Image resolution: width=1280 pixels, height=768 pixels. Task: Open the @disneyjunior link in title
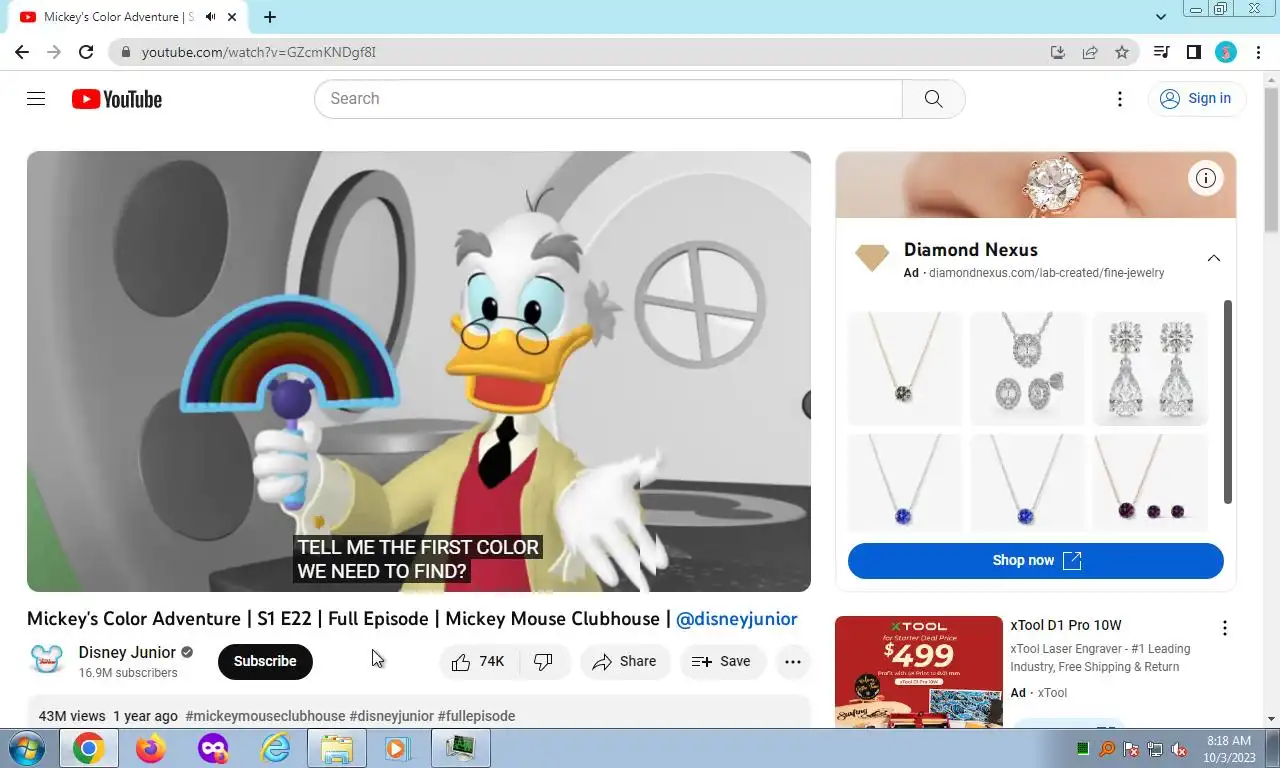point(737,619)
